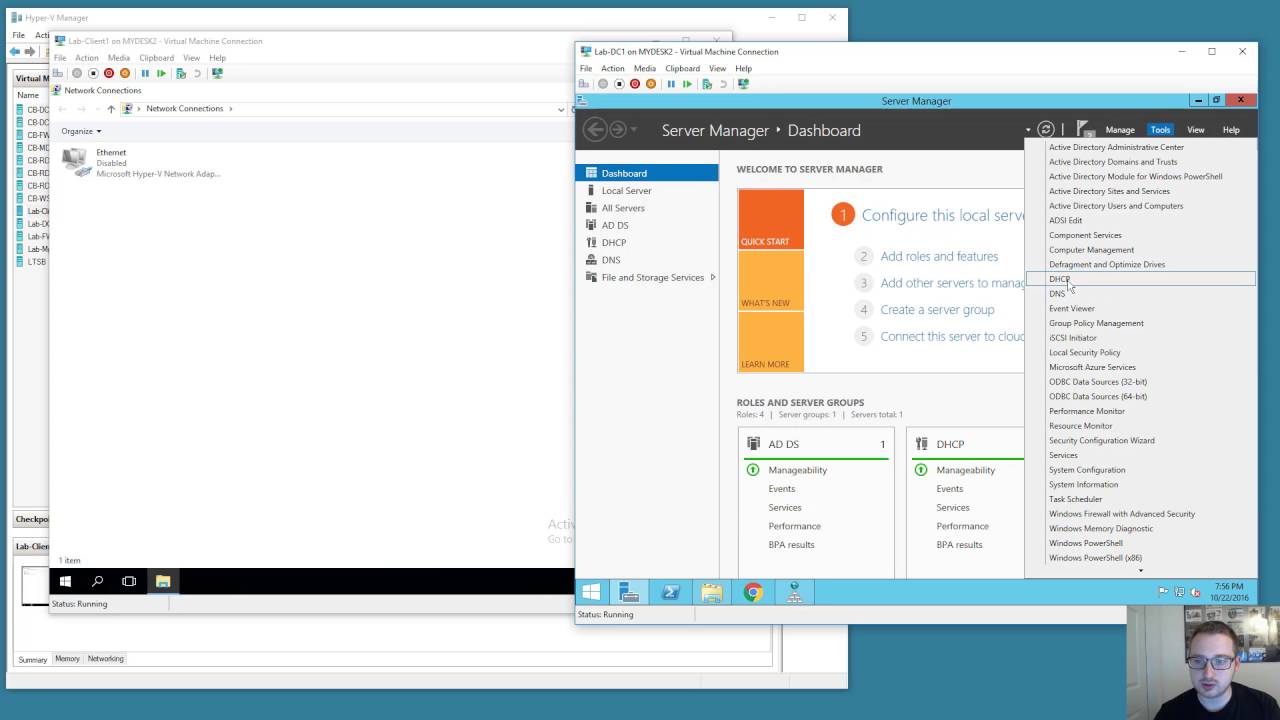Click the Search icon on the Lab-Client1 taskbar

pyautogui.click(x=97, y=581)
